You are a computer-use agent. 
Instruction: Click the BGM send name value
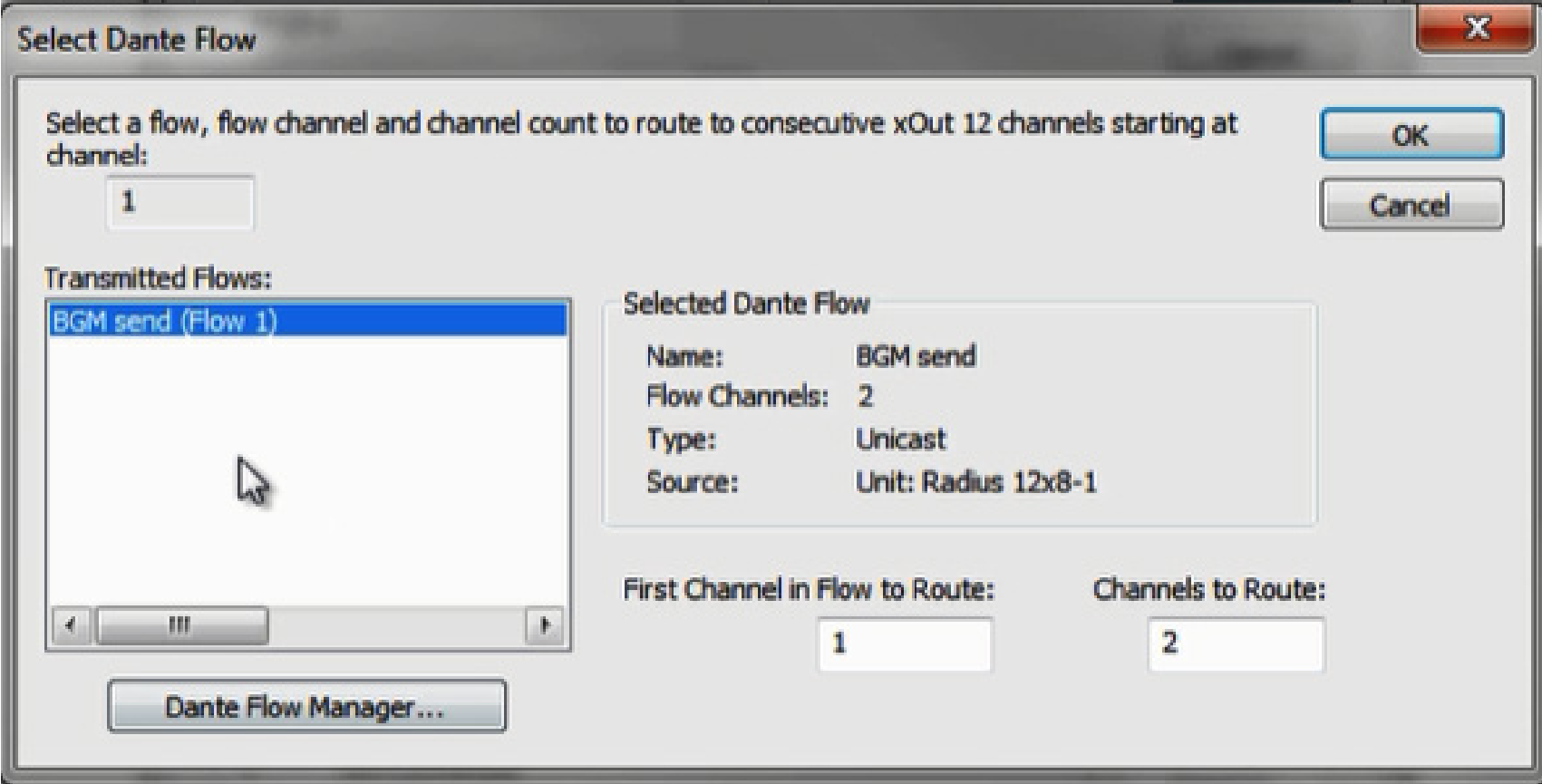(915, 356)
